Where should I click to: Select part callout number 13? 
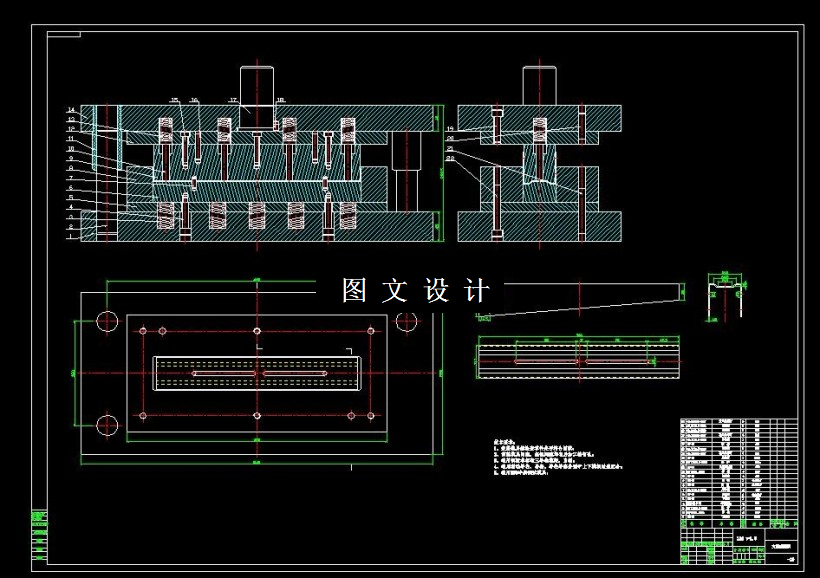71,119
